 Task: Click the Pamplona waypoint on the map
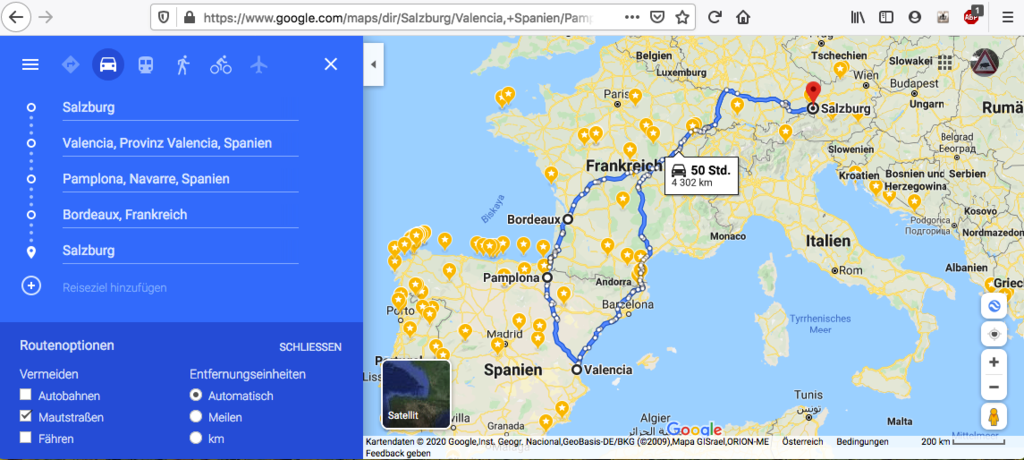547,278
